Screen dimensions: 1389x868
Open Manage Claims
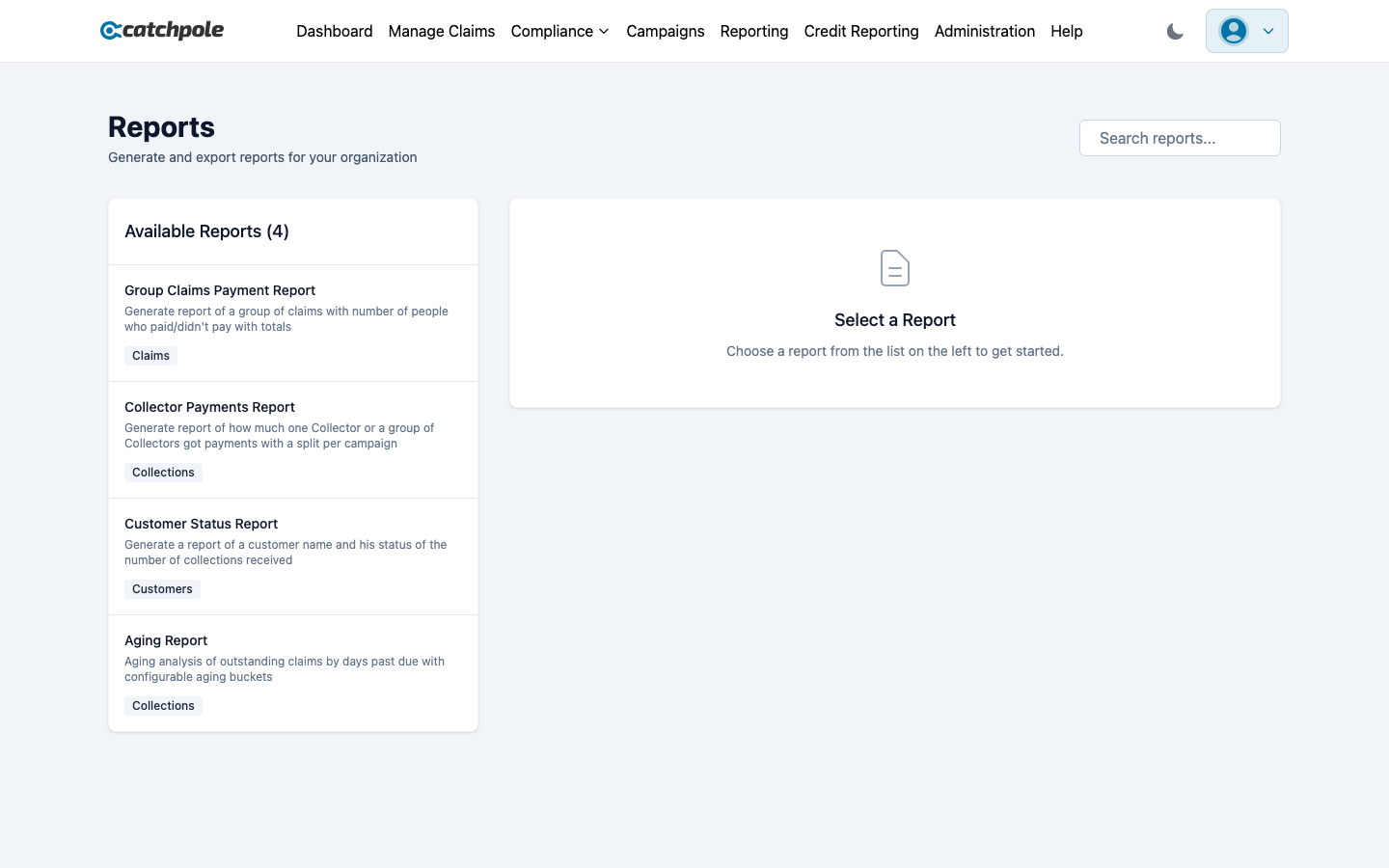click(441, 31)
